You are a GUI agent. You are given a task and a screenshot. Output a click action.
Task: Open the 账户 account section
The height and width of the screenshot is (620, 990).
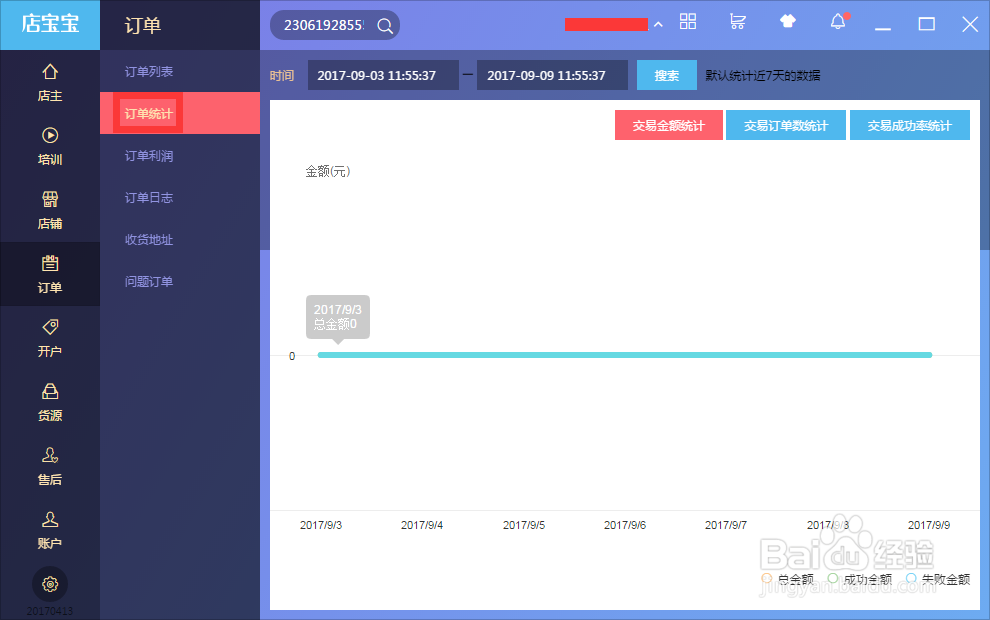point(50,530)
